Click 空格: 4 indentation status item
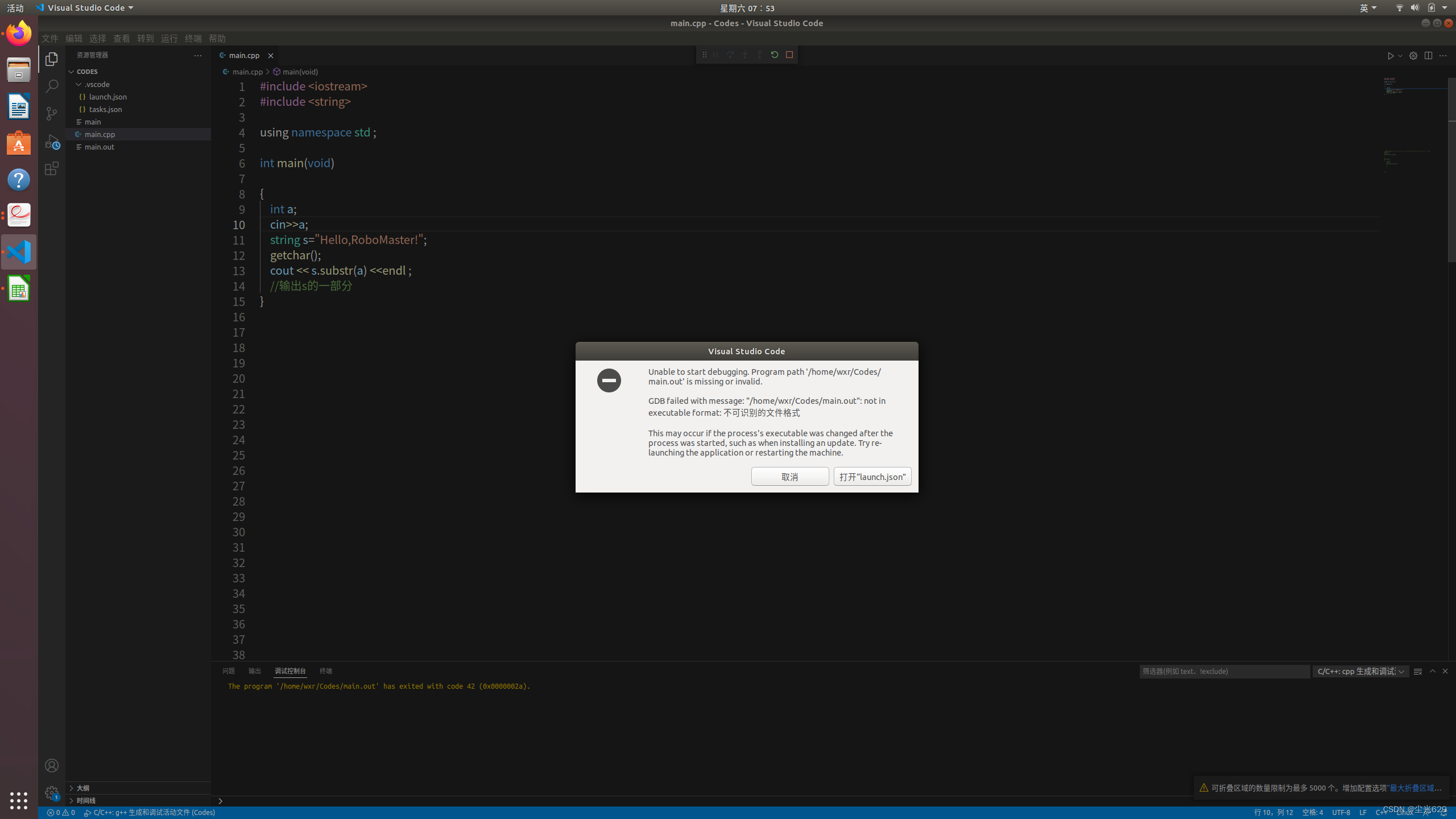Screen dimensions: 1456x819 [1313, 813]
